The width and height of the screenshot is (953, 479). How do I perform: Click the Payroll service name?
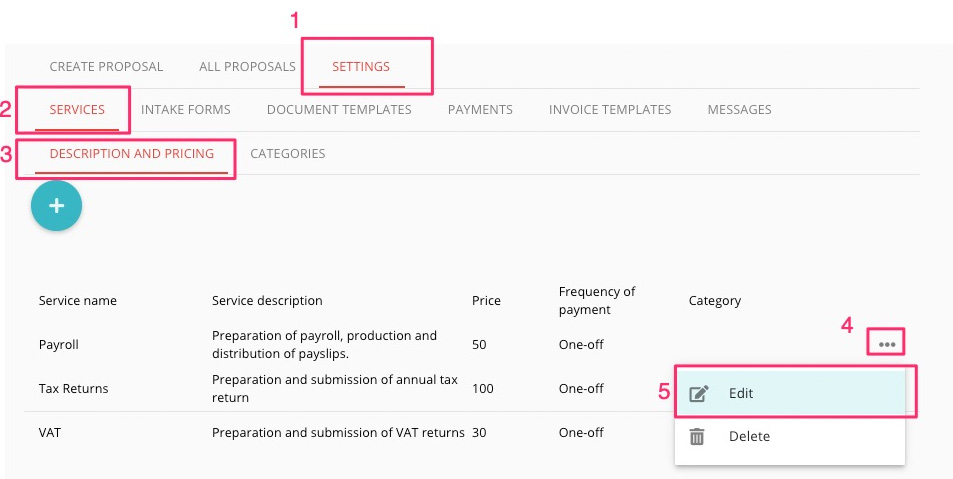click(x=59, y=345)
